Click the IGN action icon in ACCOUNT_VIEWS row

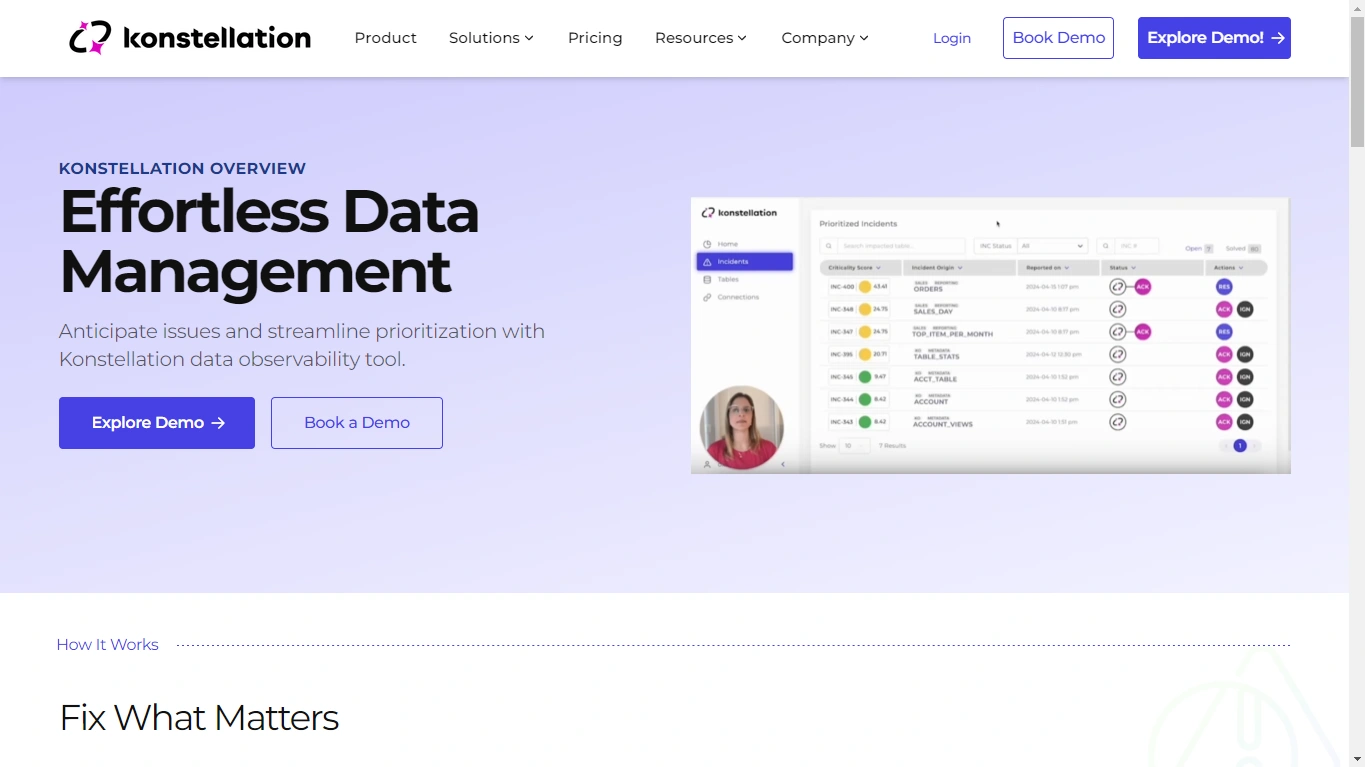click(1245, 422)
